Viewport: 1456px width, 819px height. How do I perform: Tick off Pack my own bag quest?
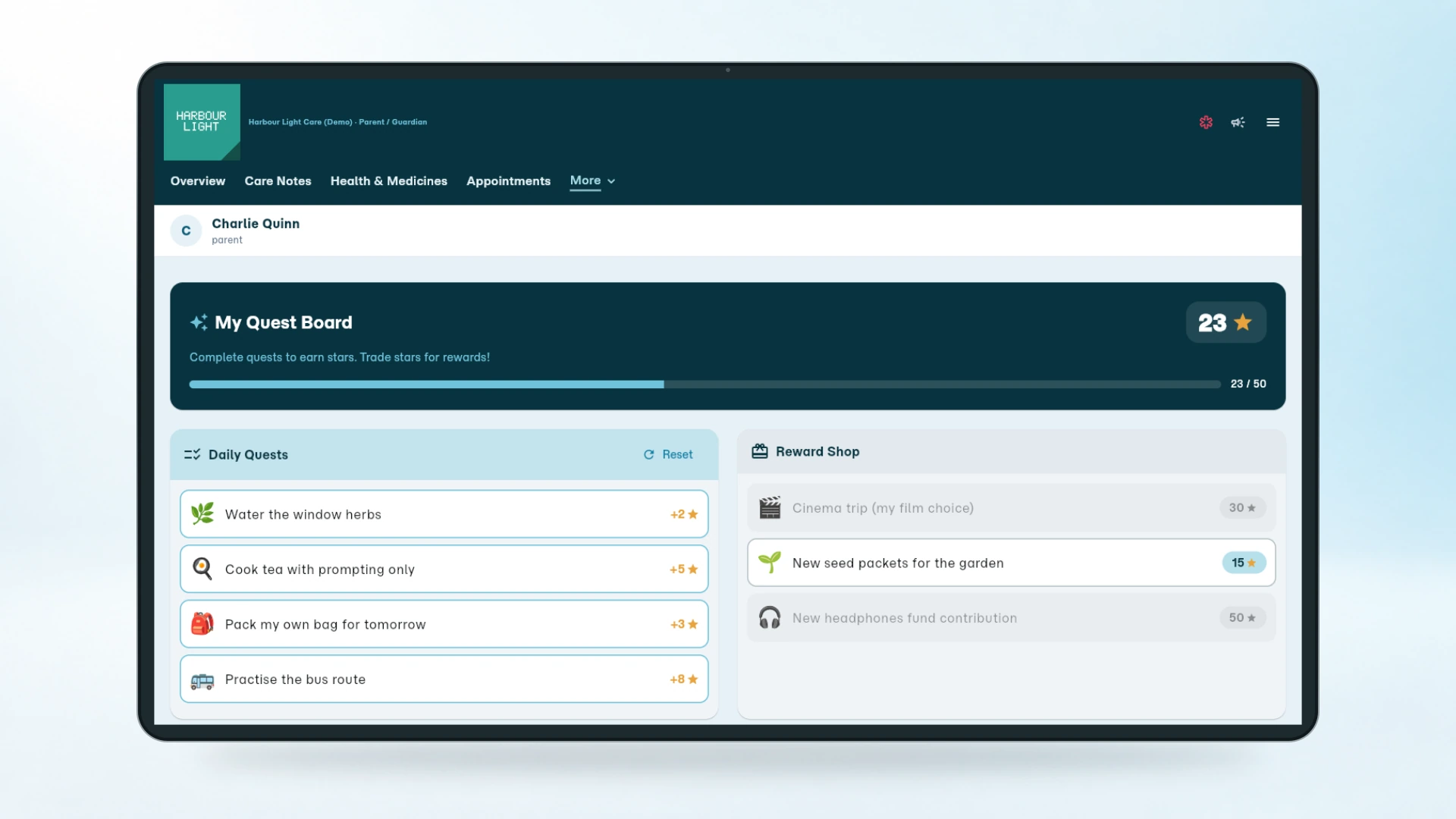point(444,624)
